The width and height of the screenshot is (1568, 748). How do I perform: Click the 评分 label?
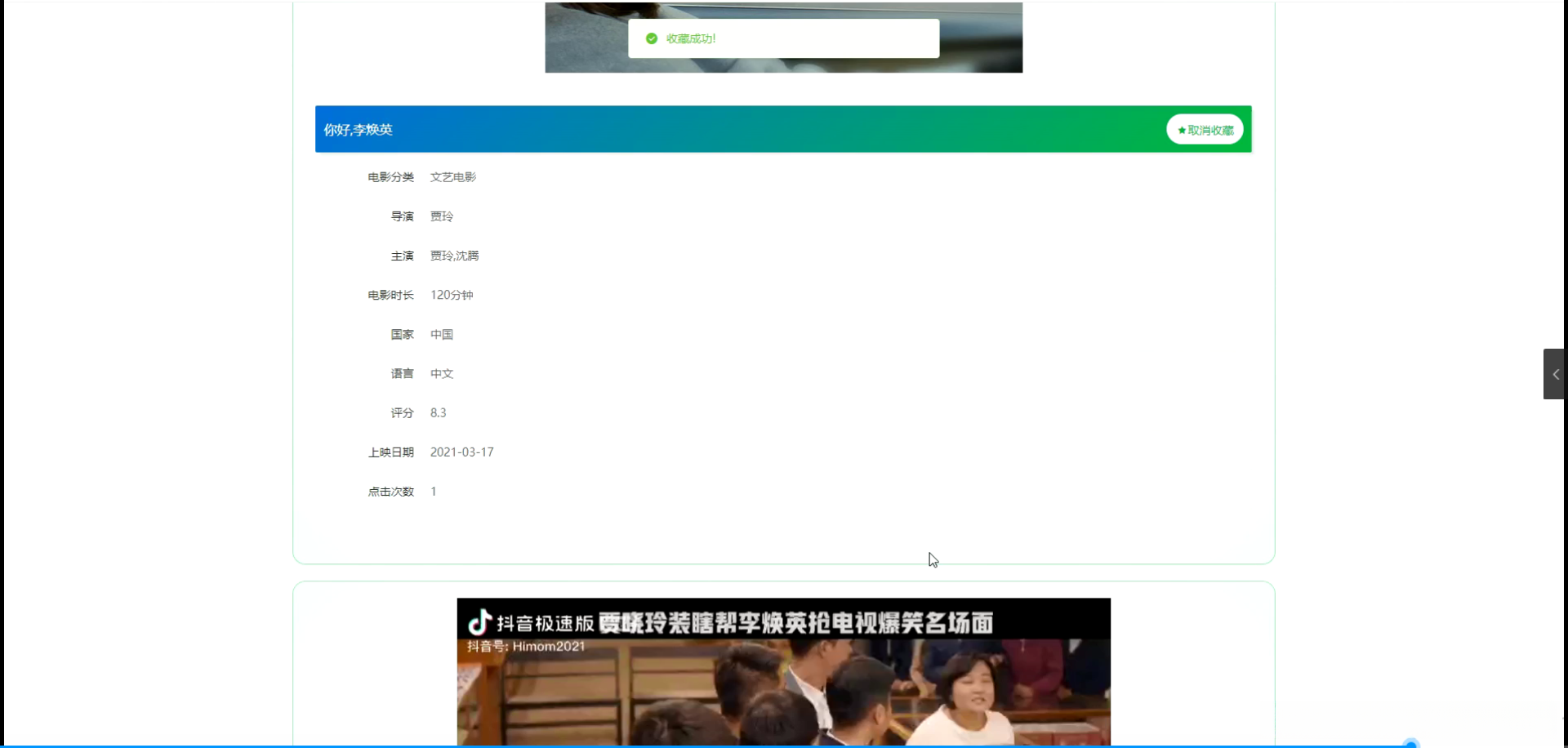click(402, 412)
